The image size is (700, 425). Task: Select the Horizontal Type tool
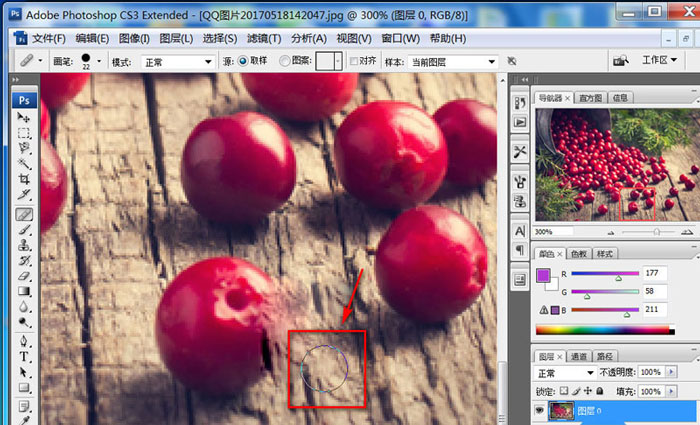click(24, 357)
